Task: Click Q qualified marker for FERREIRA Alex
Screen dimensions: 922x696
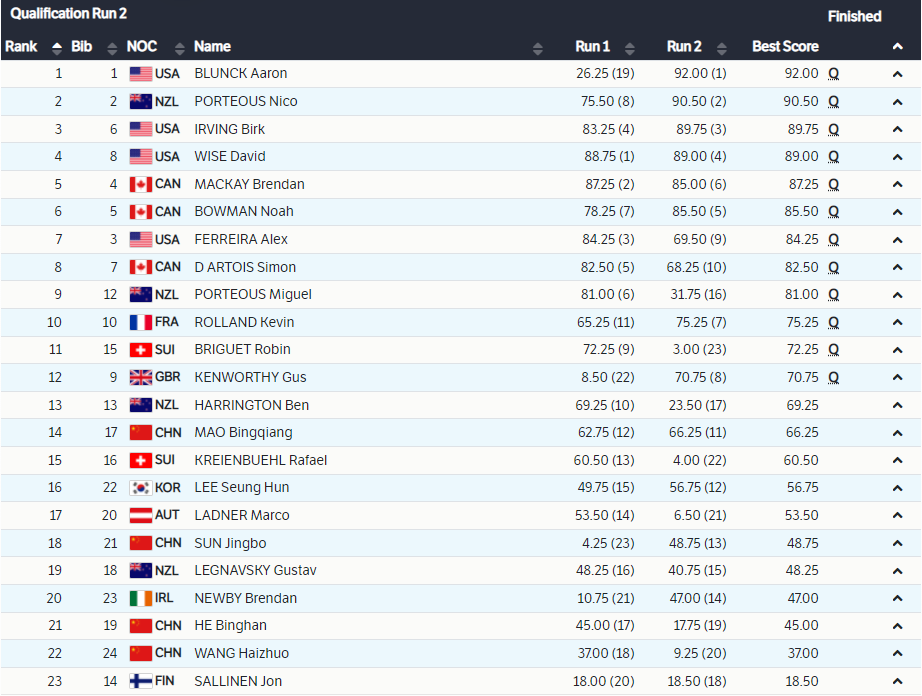Action: point(833,240)
